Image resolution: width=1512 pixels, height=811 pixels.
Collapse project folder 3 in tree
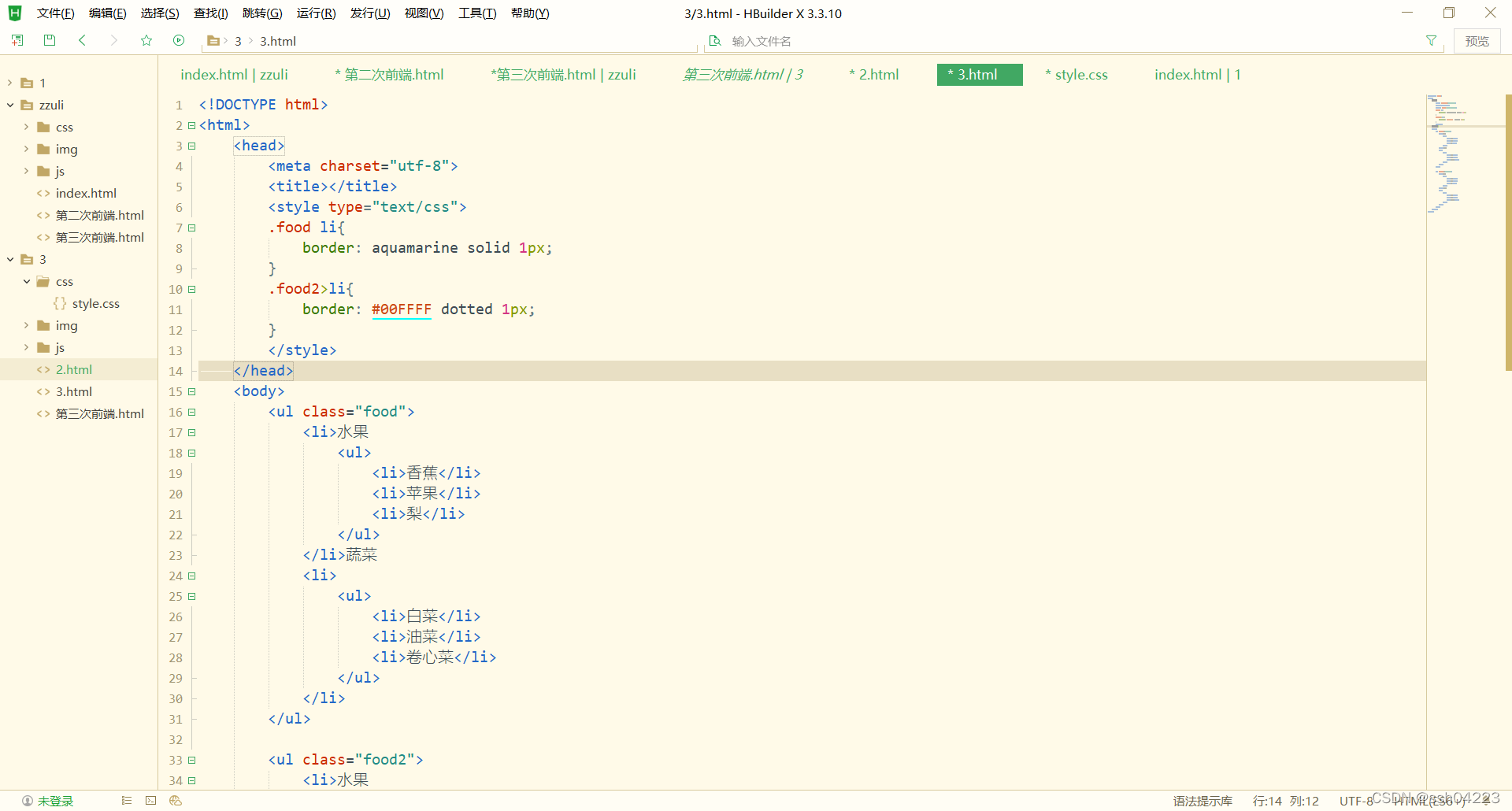click(x=9, y=259)
